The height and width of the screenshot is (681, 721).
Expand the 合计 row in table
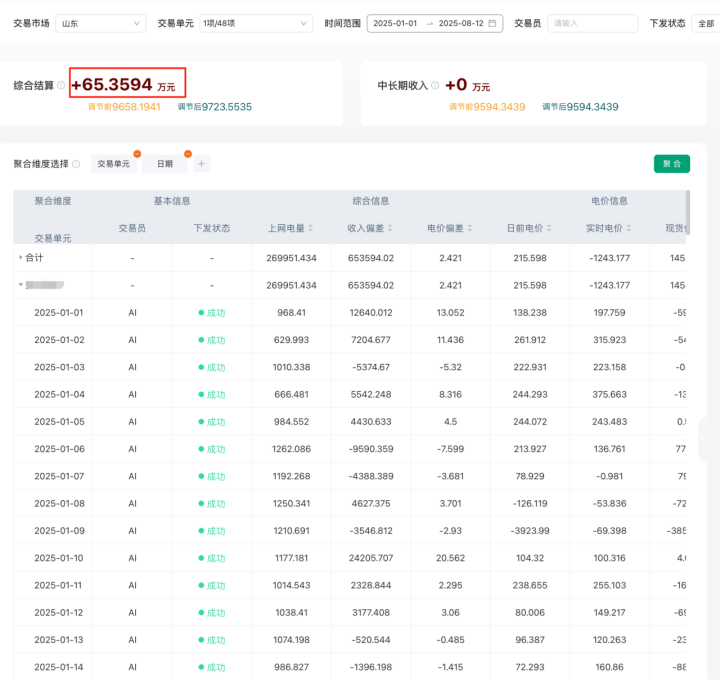[x=21, y=258]
